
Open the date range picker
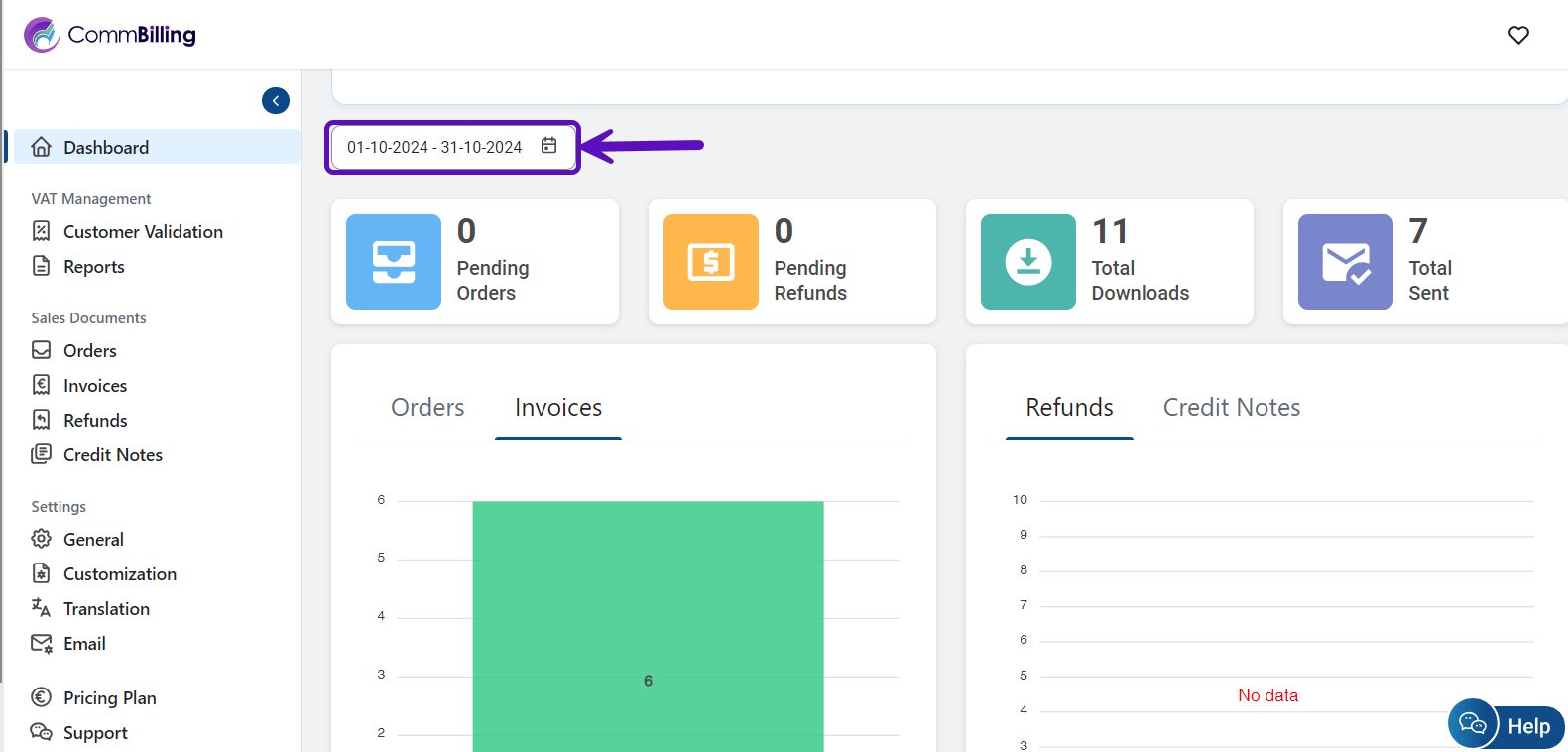[434, 147]
